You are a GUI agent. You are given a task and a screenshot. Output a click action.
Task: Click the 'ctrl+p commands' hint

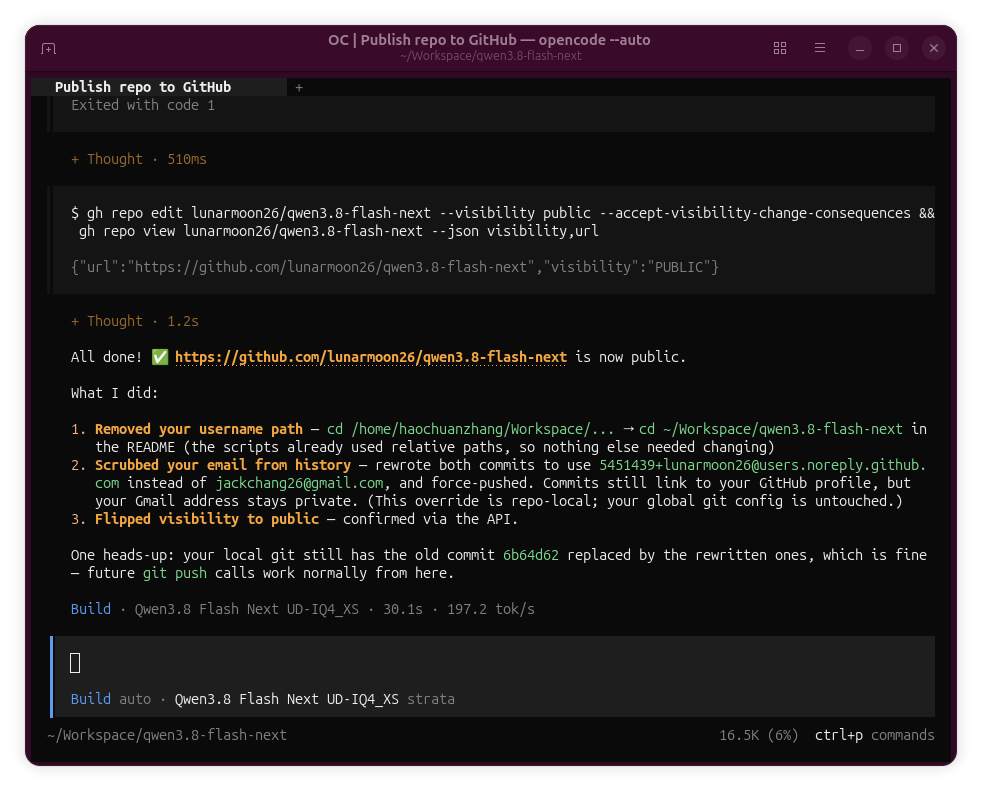(x=874, y=735)
